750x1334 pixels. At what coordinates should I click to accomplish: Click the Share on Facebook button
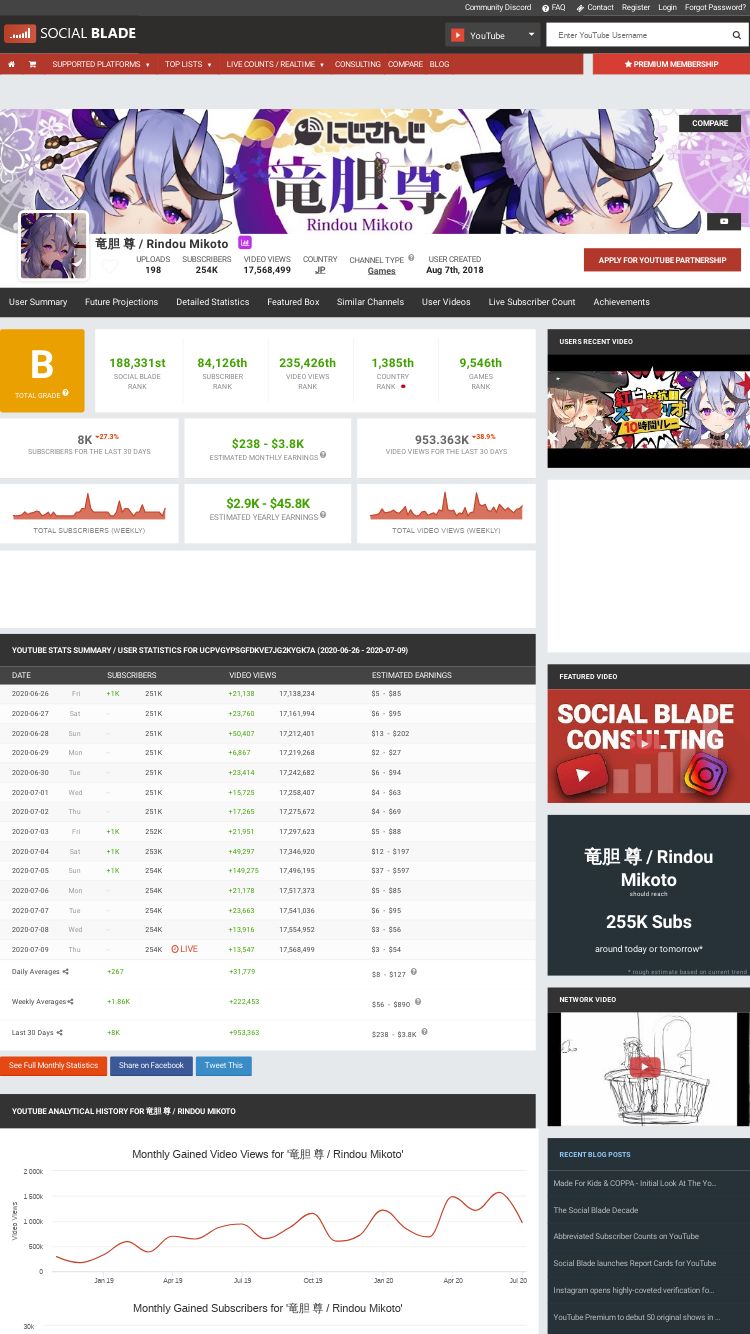tap(151, 1066)
